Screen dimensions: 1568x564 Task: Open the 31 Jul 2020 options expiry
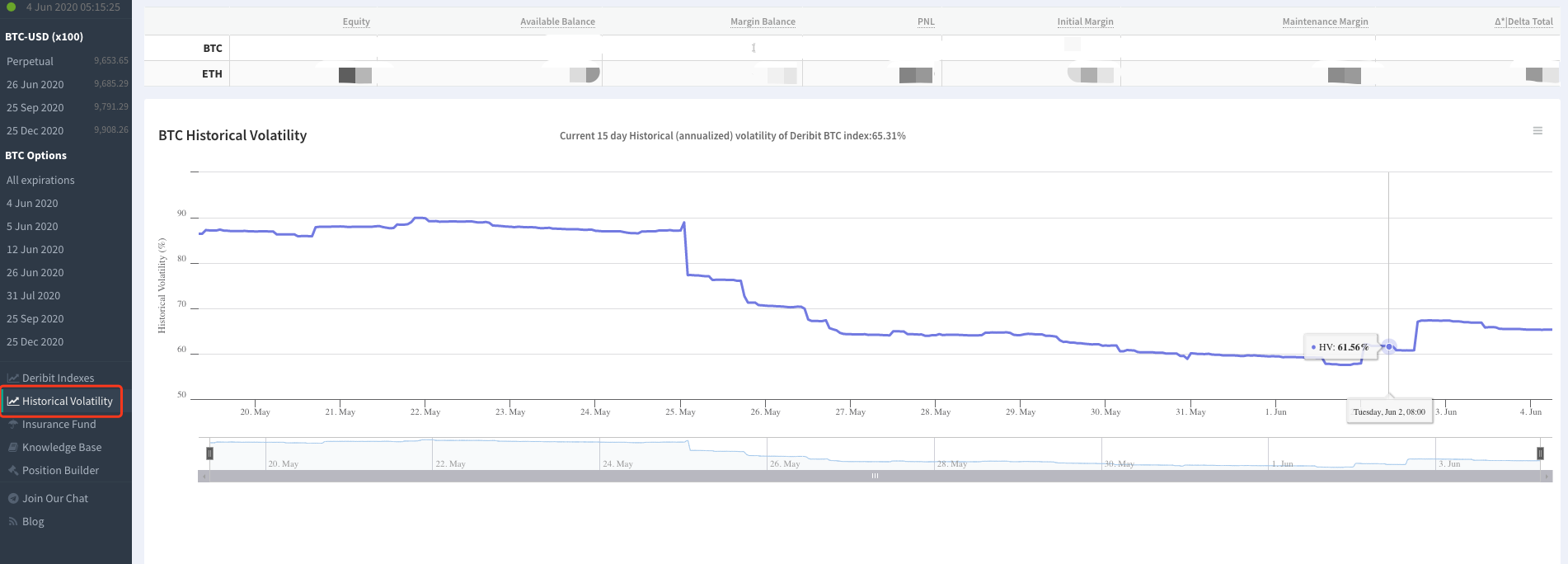tap(33, 296)
